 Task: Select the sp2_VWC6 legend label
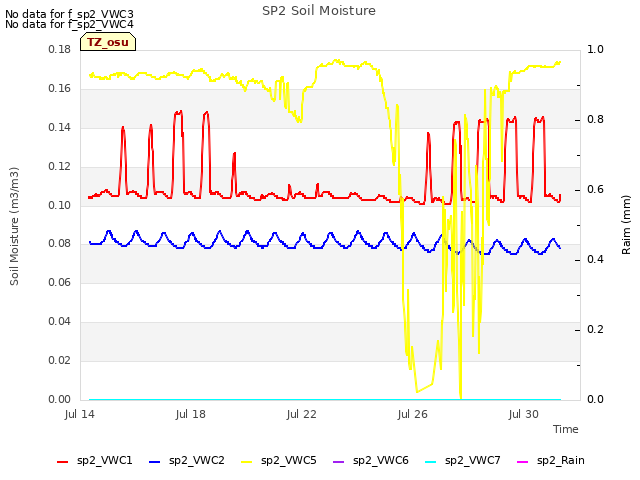click(x=381, y=461)
